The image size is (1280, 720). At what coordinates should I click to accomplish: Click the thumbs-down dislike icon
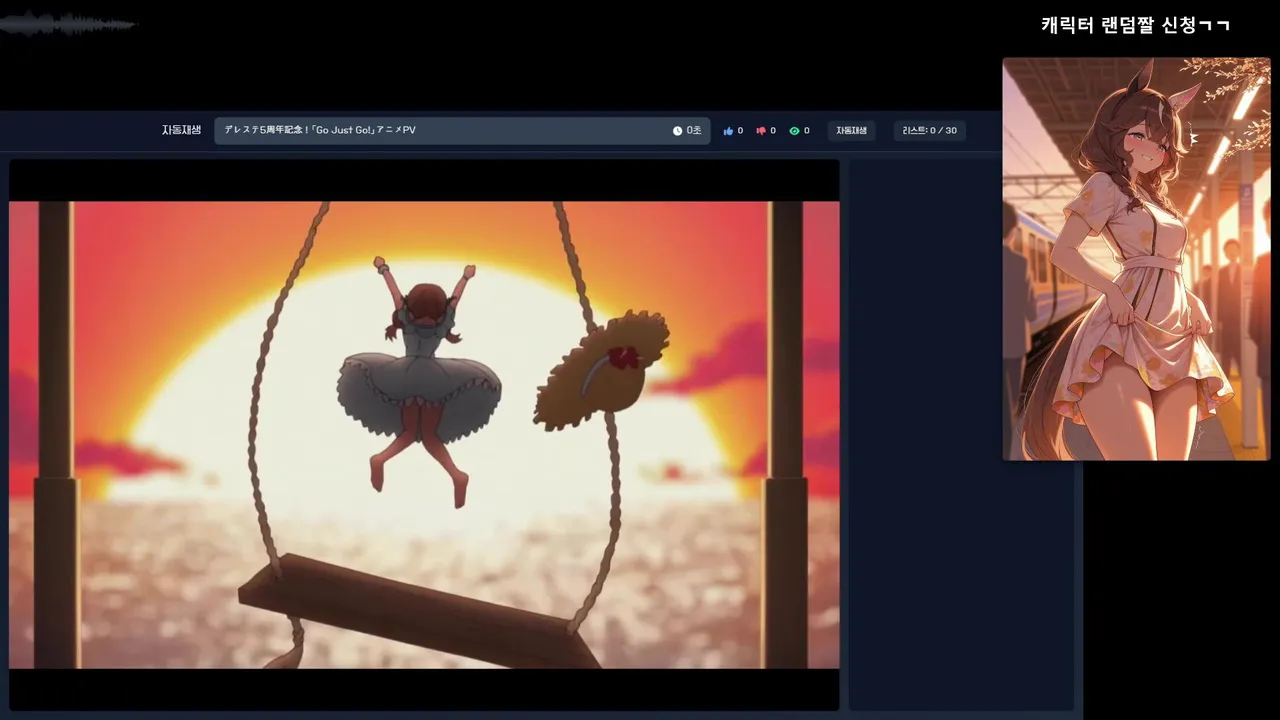point(761,131)
